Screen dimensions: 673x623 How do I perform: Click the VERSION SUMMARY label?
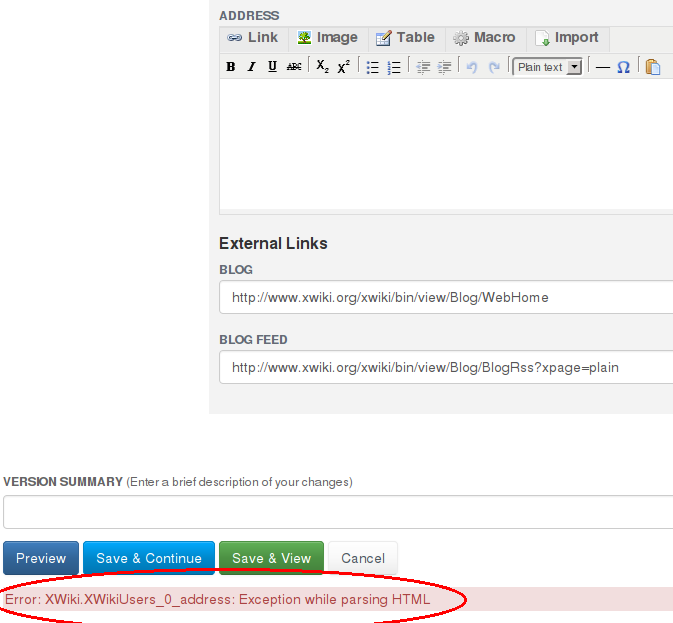point(63,482)
